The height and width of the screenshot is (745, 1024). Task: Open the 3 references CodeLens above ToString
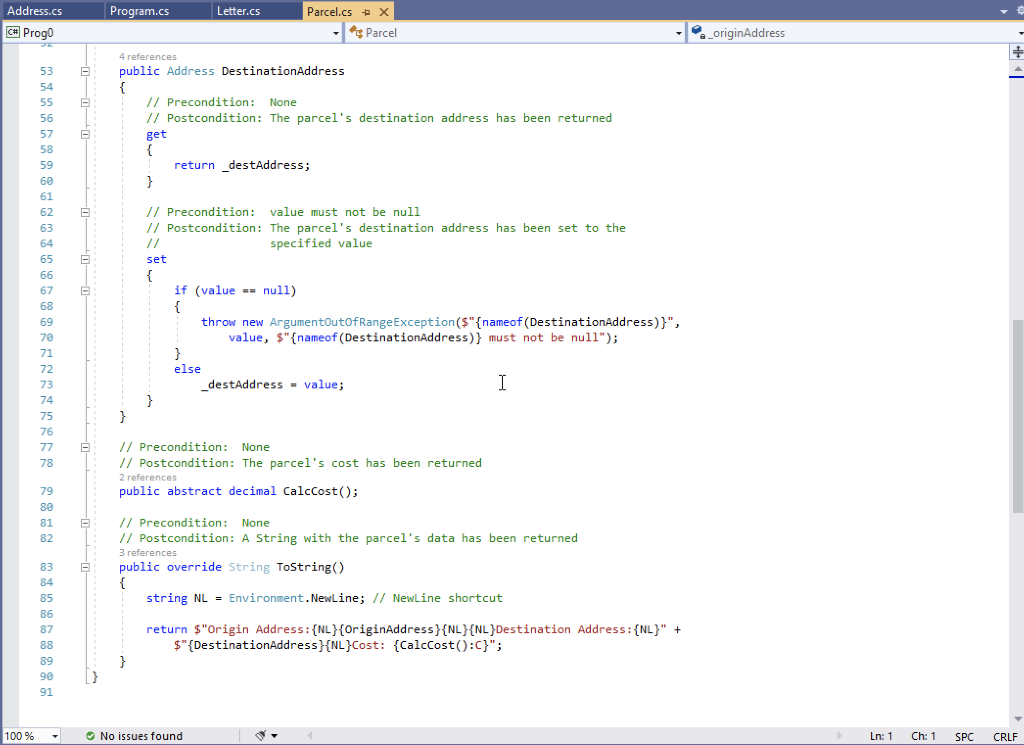pos(148,553)
